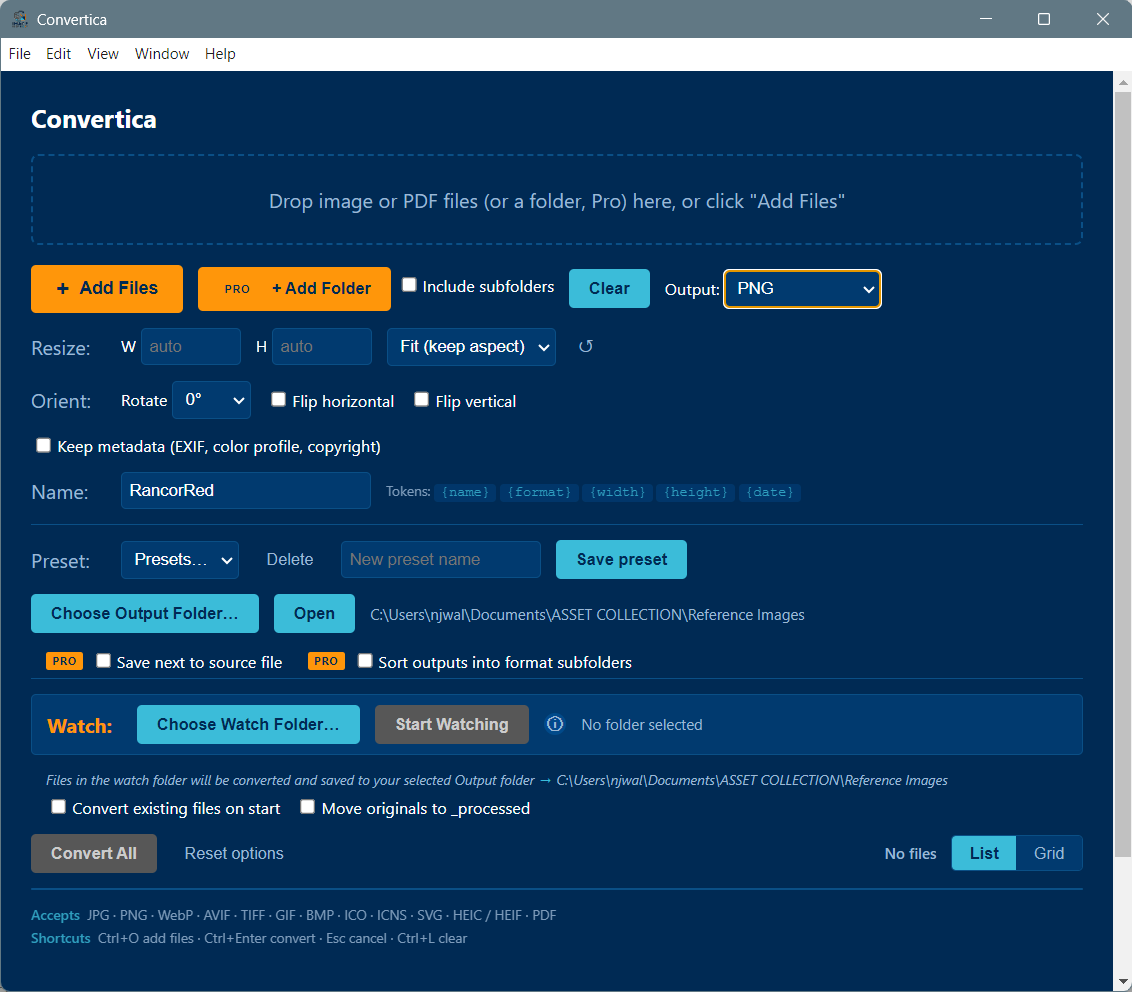Open the Presets dropdown
Image resolution: width=1132 pixels, height=992 pixels.
point(180,560)
